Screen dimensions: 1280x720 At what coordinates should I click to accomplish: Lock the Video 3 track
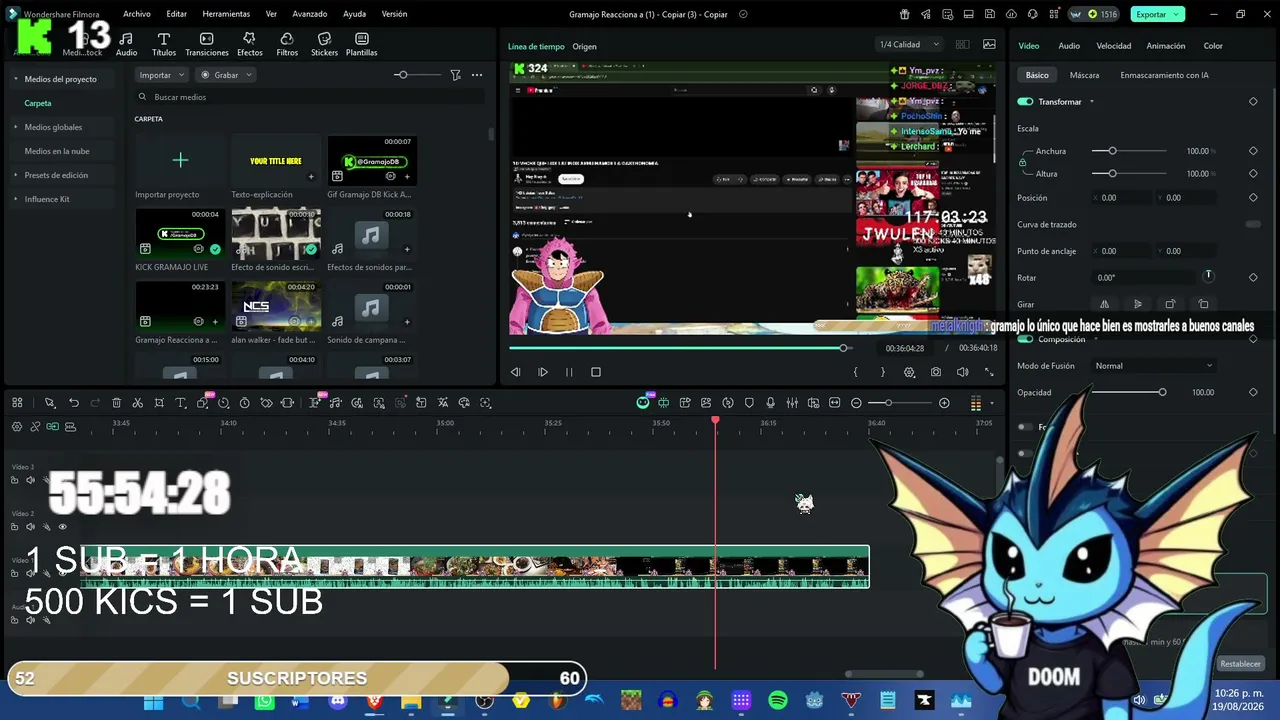(14, 480)
